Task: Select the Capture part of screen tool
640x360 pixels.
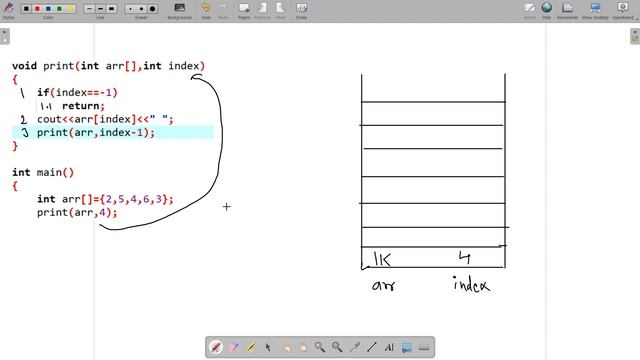Action: click(x=406, y=347)
